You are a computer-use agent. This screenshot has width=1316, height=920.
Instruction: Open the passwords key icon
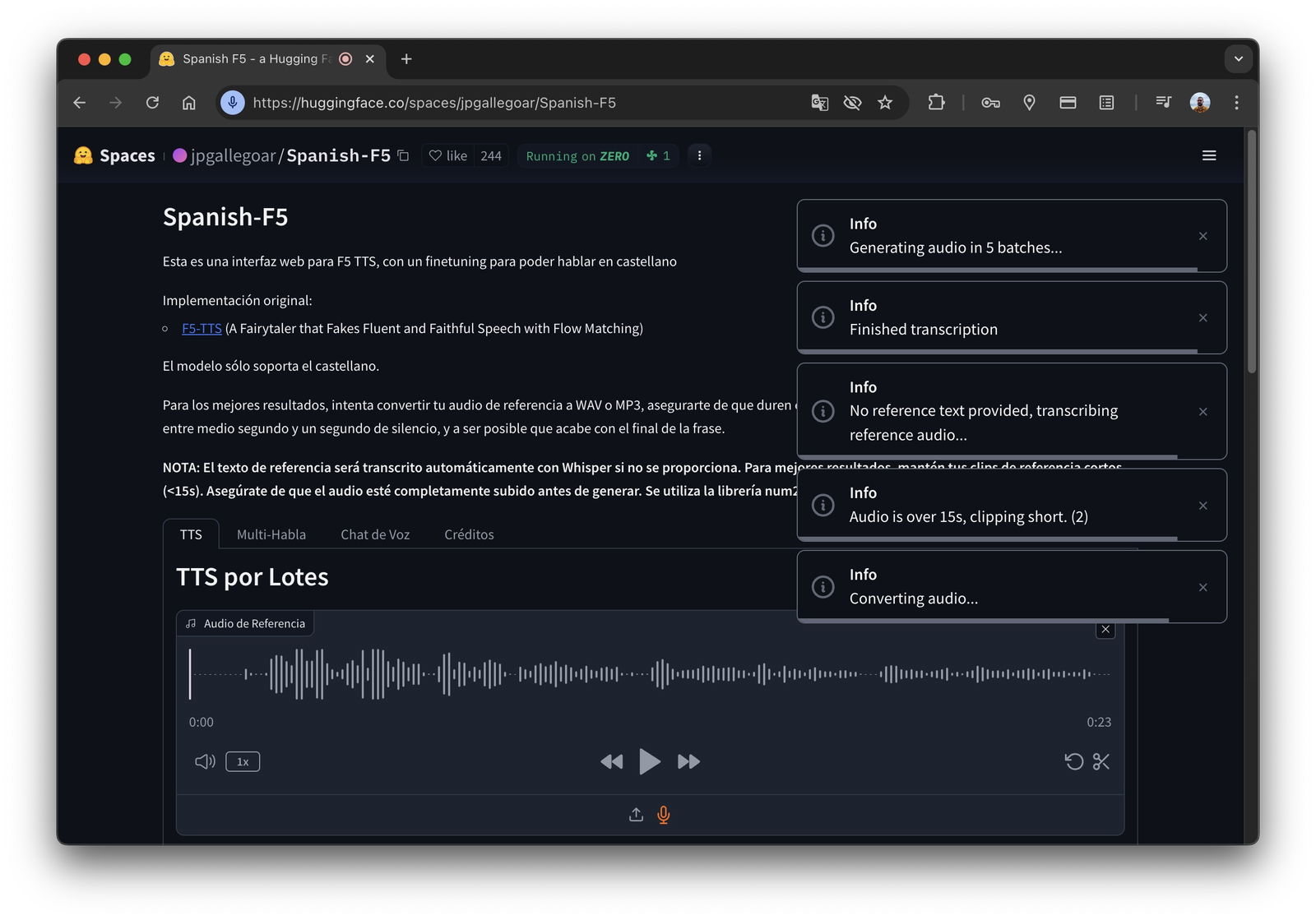coord(990,103)
